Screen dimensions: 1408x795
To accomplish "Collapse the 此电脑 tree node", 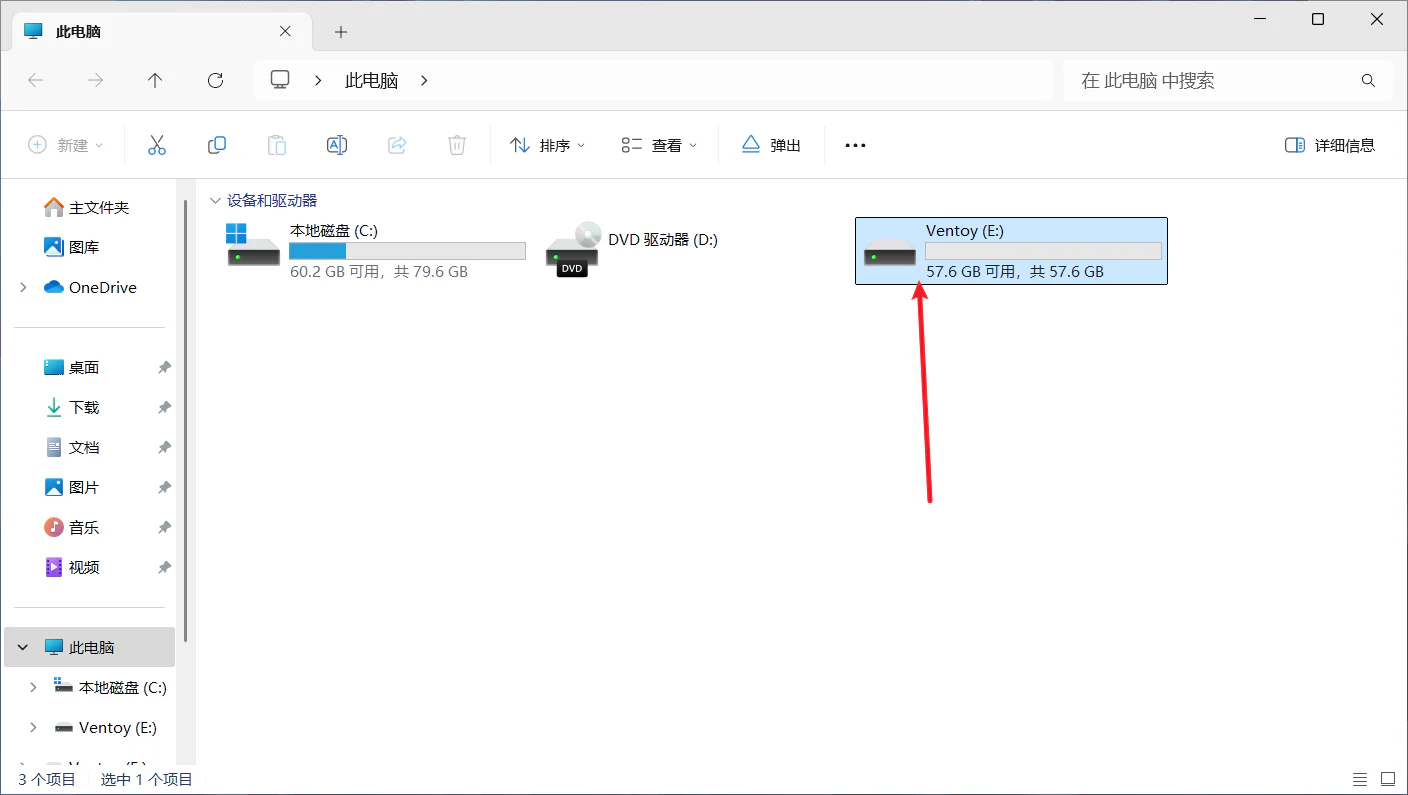I will pos(23,647).
